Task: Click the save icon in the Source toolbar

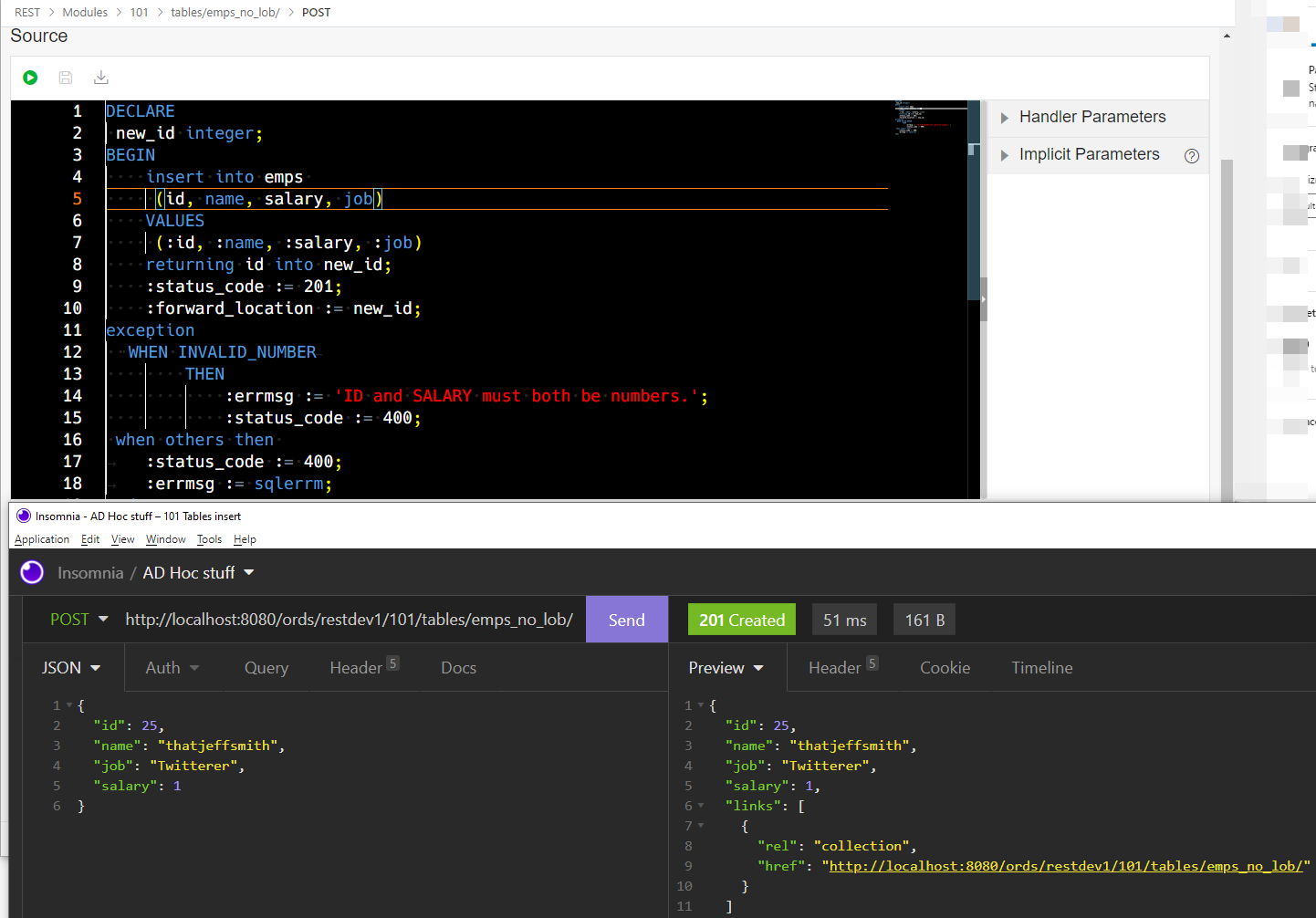Action: pos(66,78)
